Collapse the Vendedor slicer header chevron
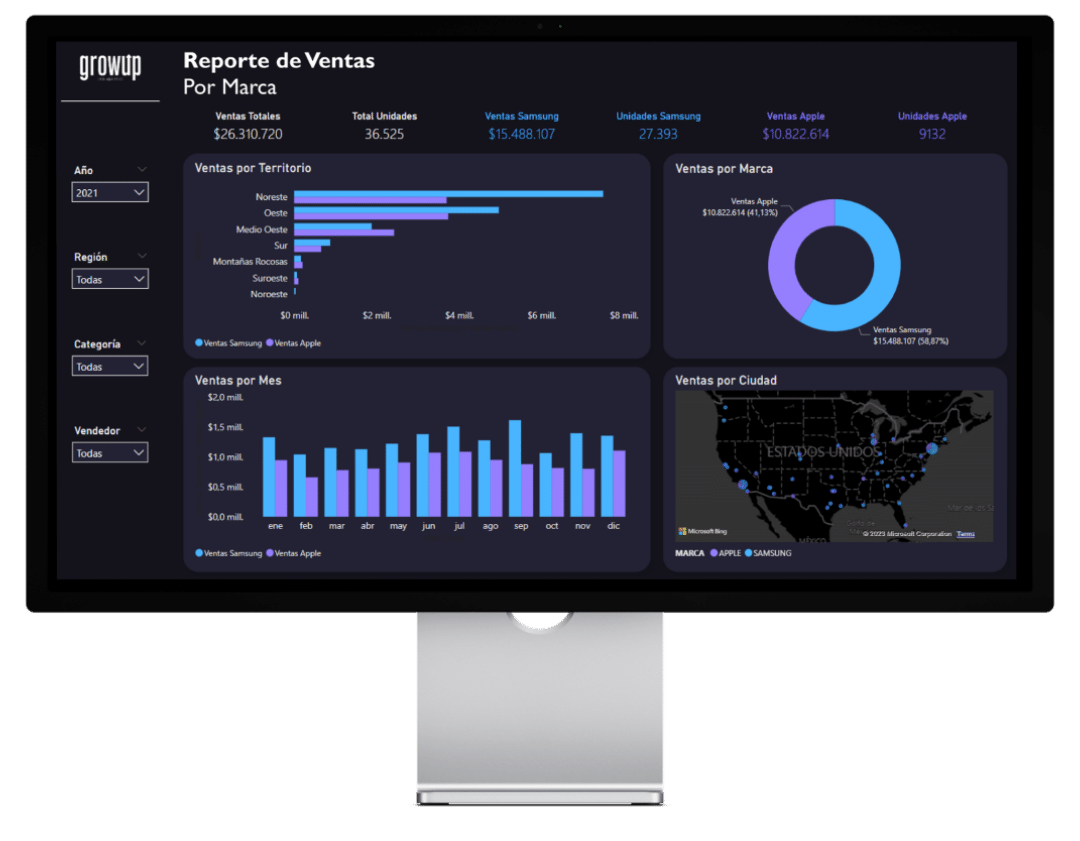This screenshot has width=1080, height=841. pos(142,430)
